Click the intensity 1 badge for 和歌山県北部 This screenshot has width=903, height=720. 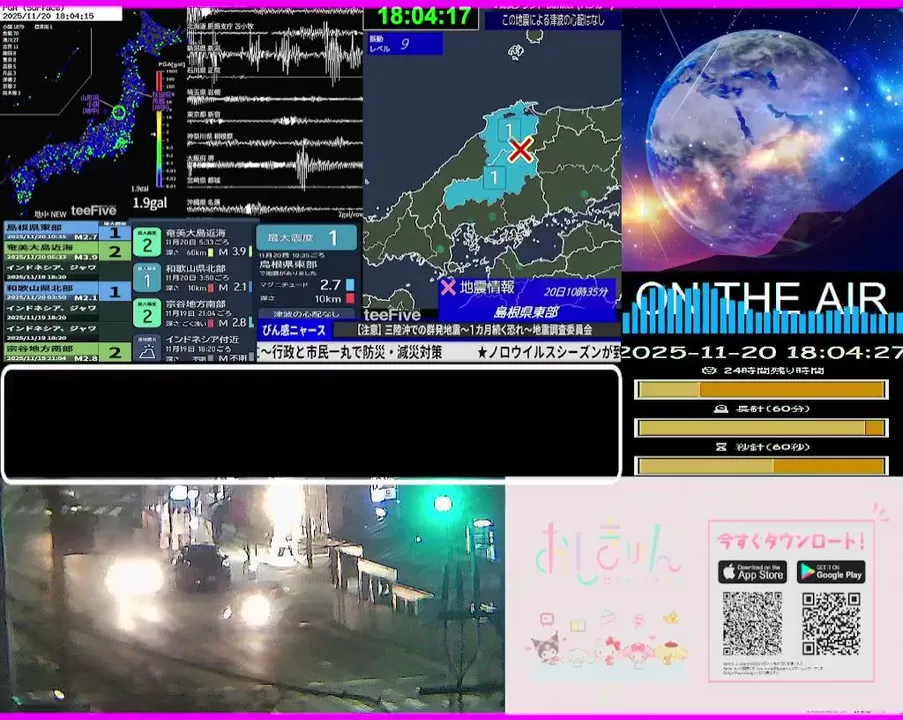click(147, 278)
